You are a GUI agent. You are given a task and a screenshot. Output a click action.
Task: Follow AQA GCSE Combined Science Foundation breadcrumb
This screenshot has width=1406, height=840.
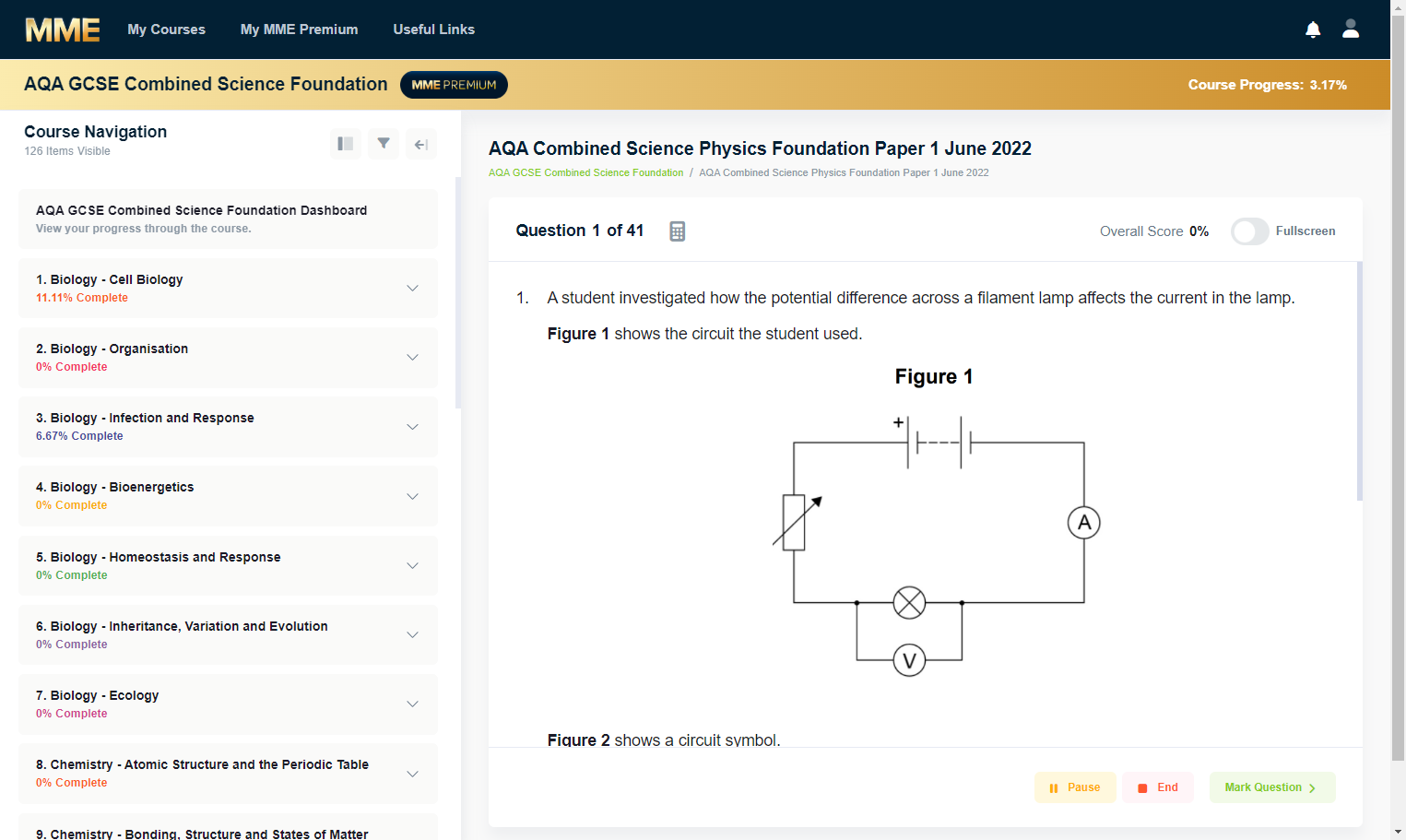point(585,172)
